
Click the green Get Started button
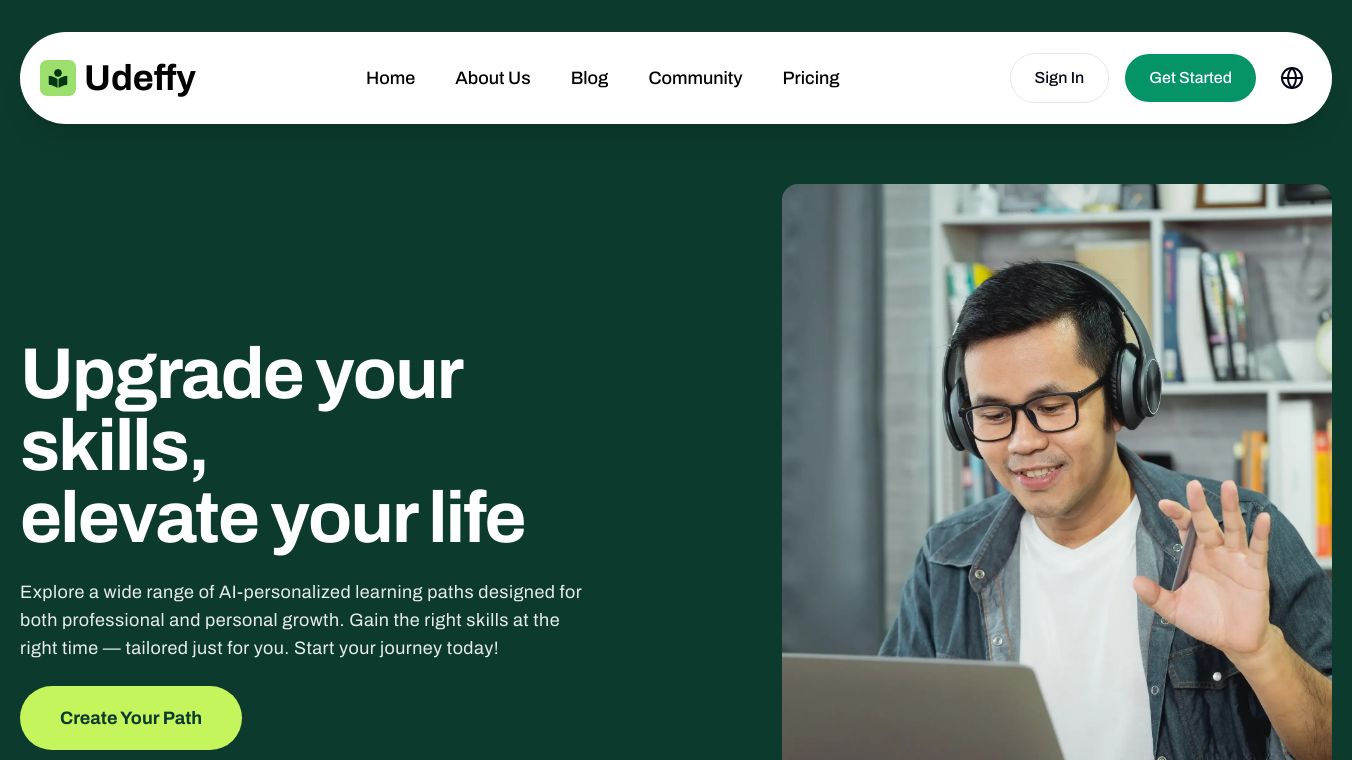point(1190,78)
